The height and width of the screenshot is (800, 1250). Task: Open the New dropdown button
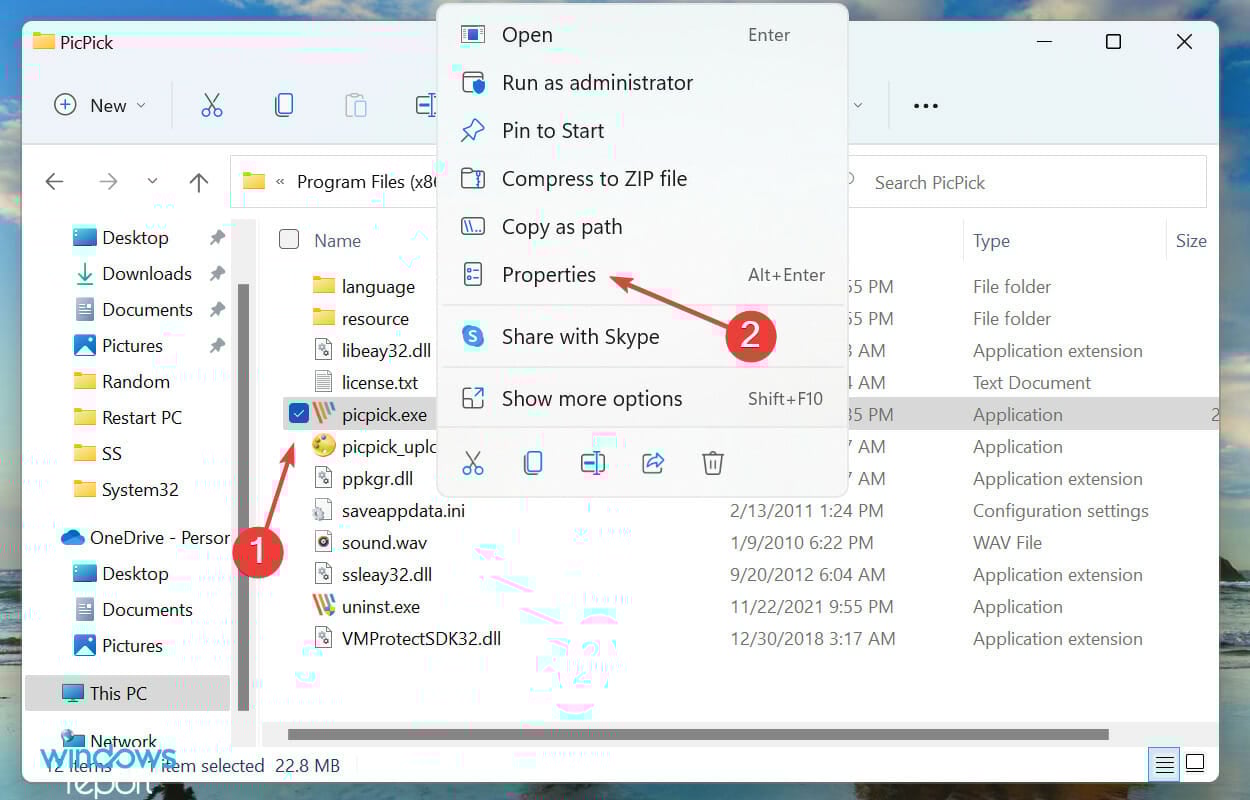pyautogui.click(x=100, y=105)
